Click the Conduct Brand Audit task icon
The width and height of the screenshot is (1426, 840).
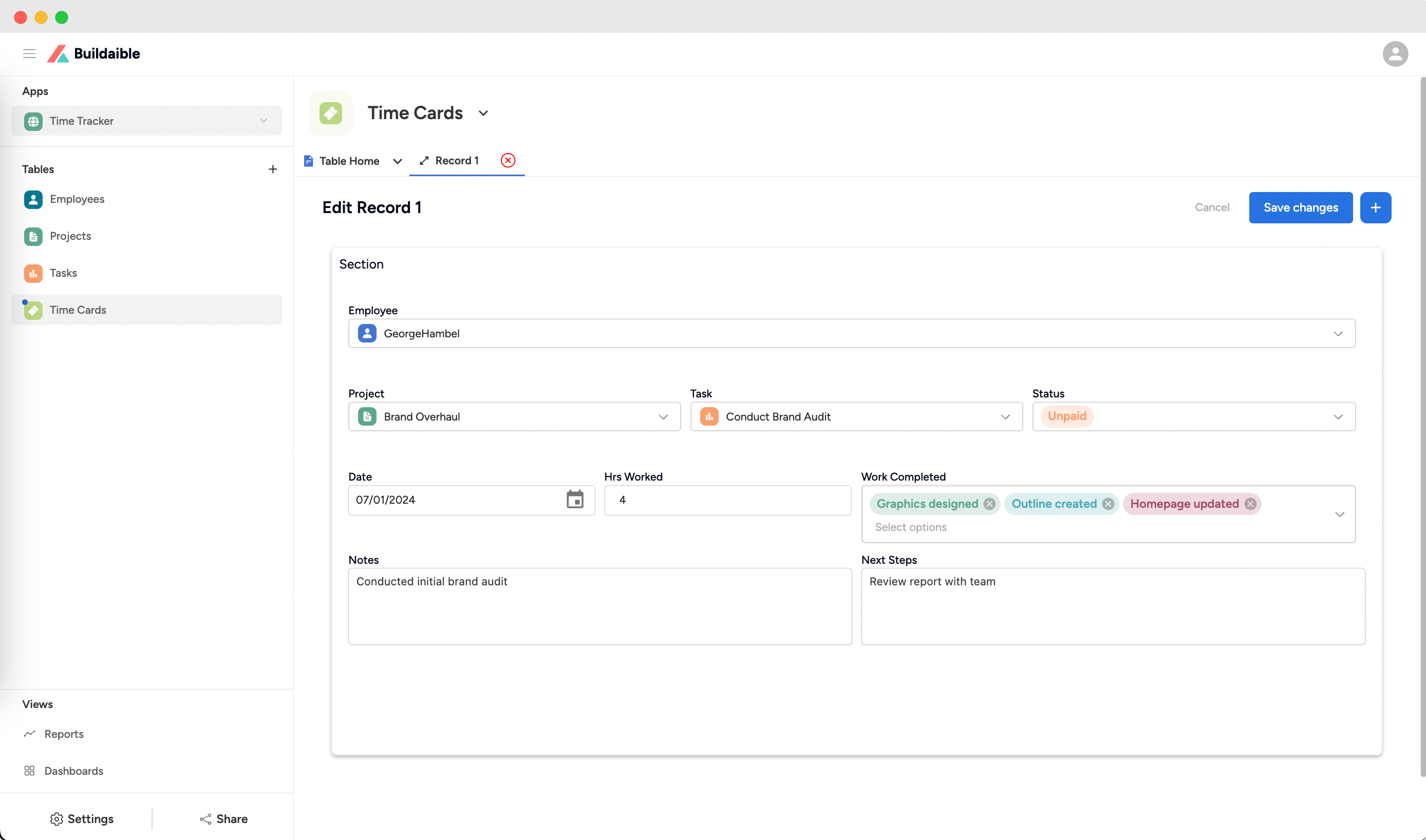pyautogui.click(x=709, y=416)
